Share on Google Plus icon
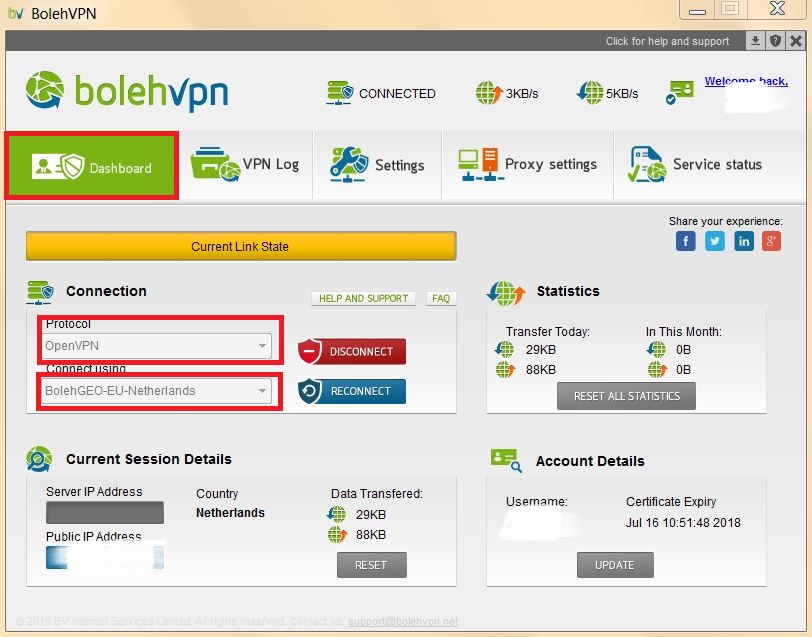This screenshot has height=637, width=812. coord(771,241)
